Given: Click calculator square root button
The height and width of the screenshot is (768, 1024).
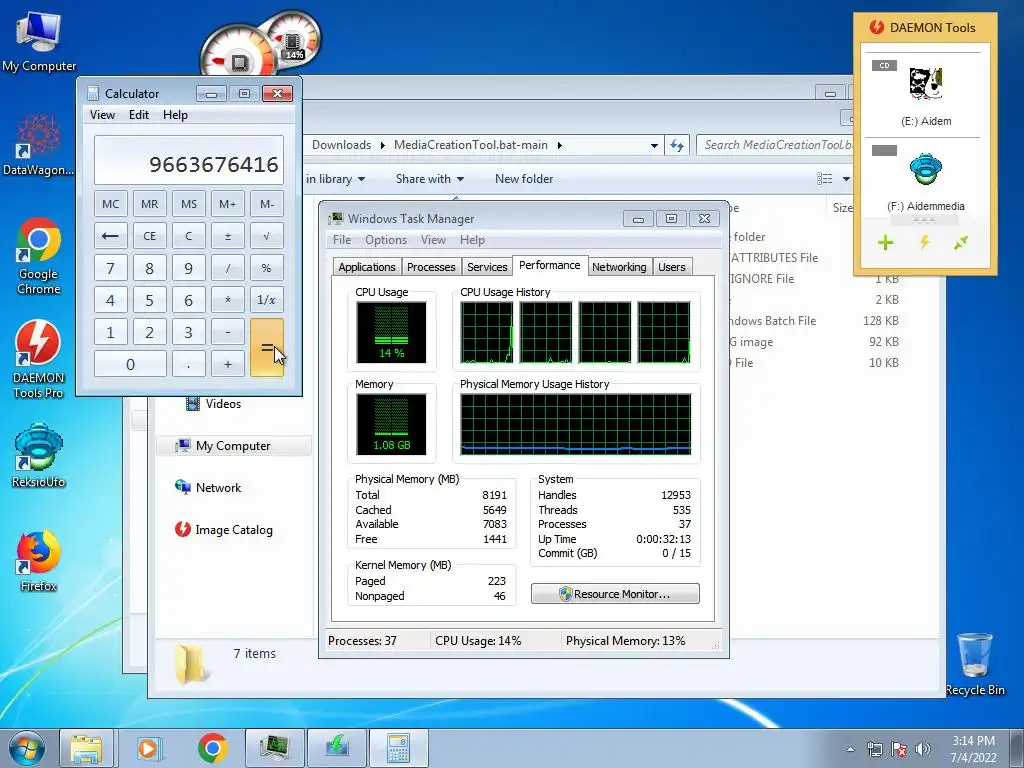Looking at the screenshot, I should [266, 236].
